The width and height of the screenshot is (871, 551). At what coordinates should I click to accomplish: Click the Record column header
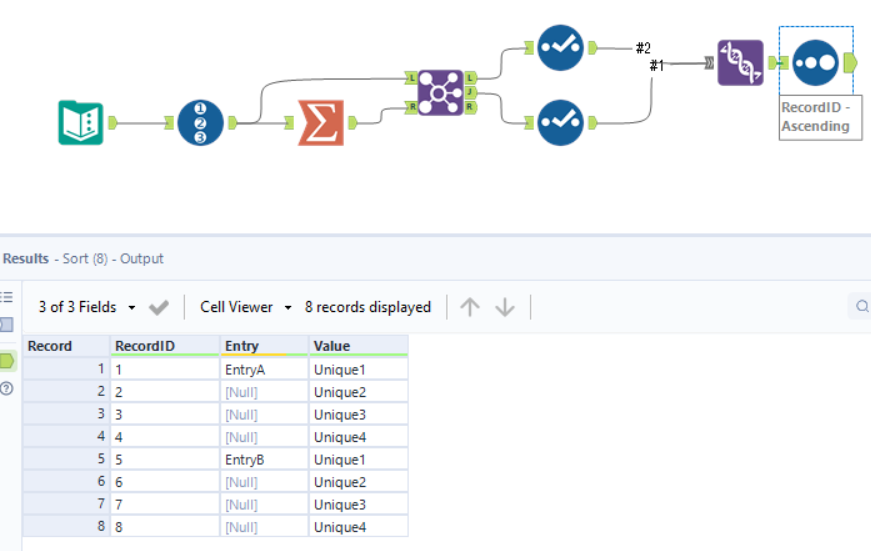[x=66, y=345]
